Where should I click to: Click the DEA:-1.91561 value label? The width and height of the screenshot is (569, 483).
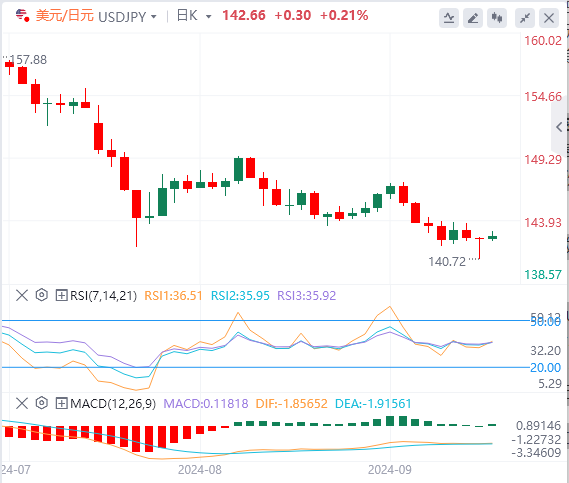click(373, 404)
